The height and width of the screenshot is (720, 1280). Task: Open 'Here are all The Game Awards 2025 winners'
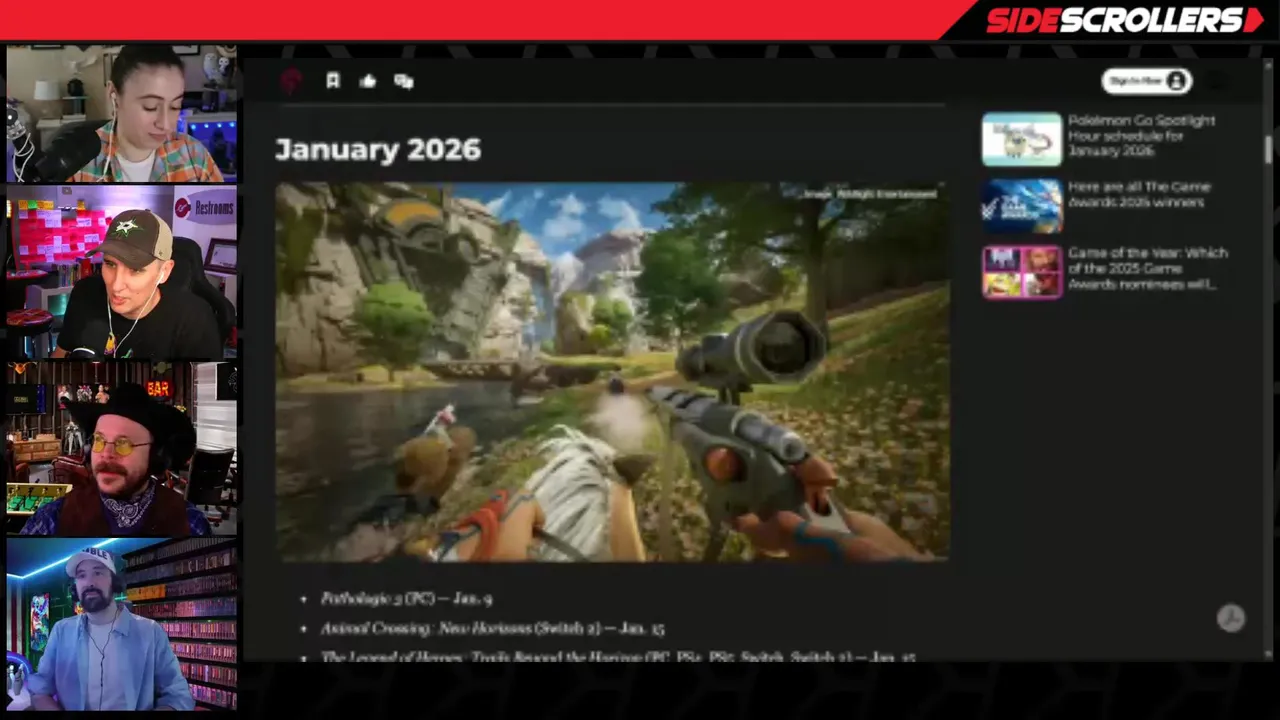point(1139,195)
